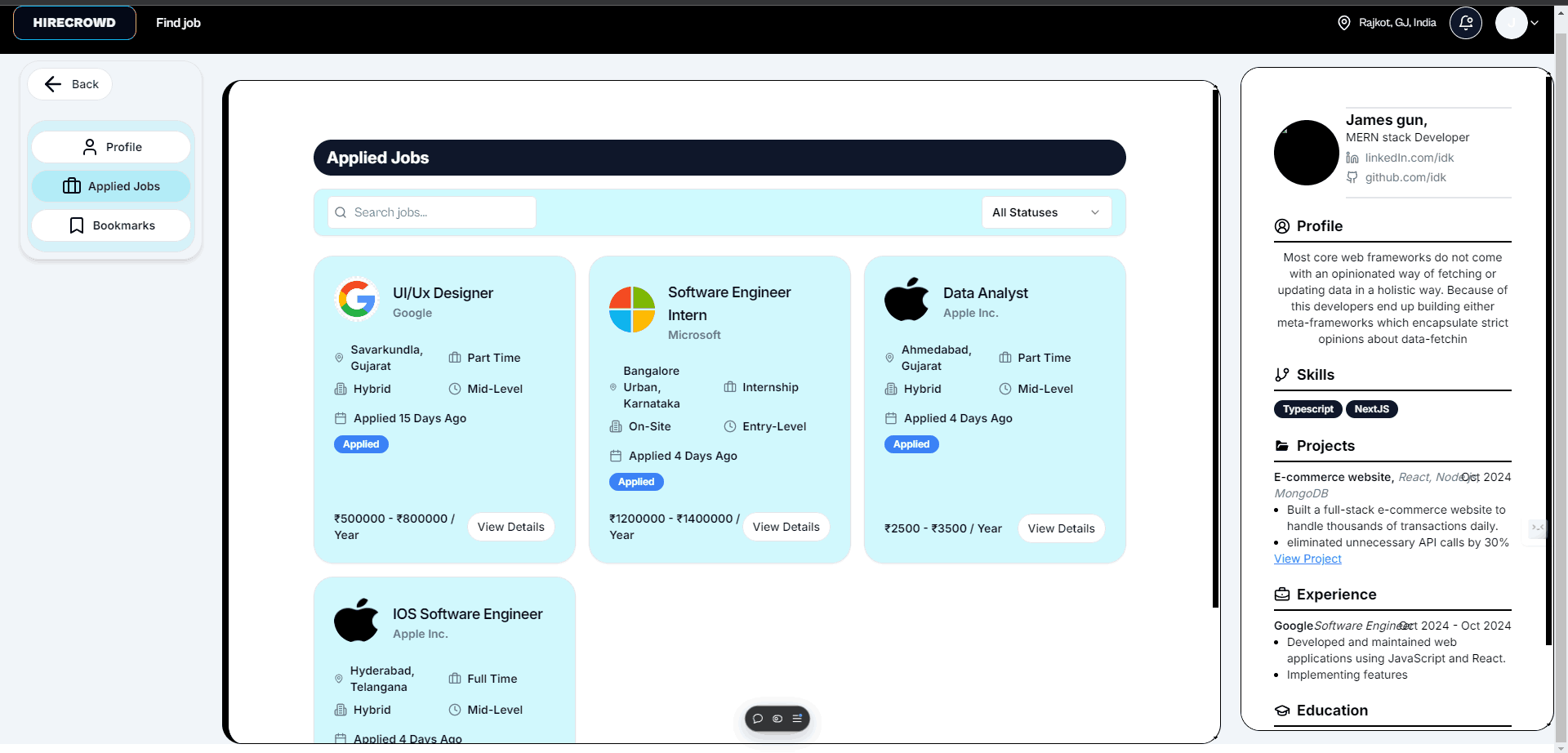Click the GitHub icon in profile panel

pyautogui.click(x=1352, y=177)
